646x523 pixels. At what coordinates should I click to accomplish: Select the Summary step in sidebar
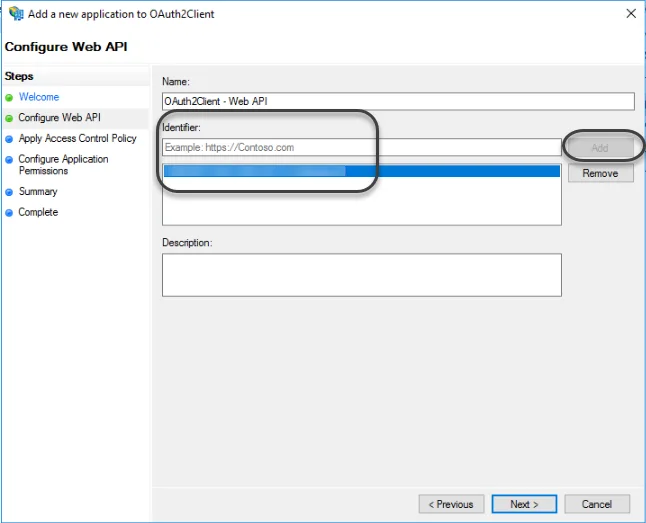[38, 191]
